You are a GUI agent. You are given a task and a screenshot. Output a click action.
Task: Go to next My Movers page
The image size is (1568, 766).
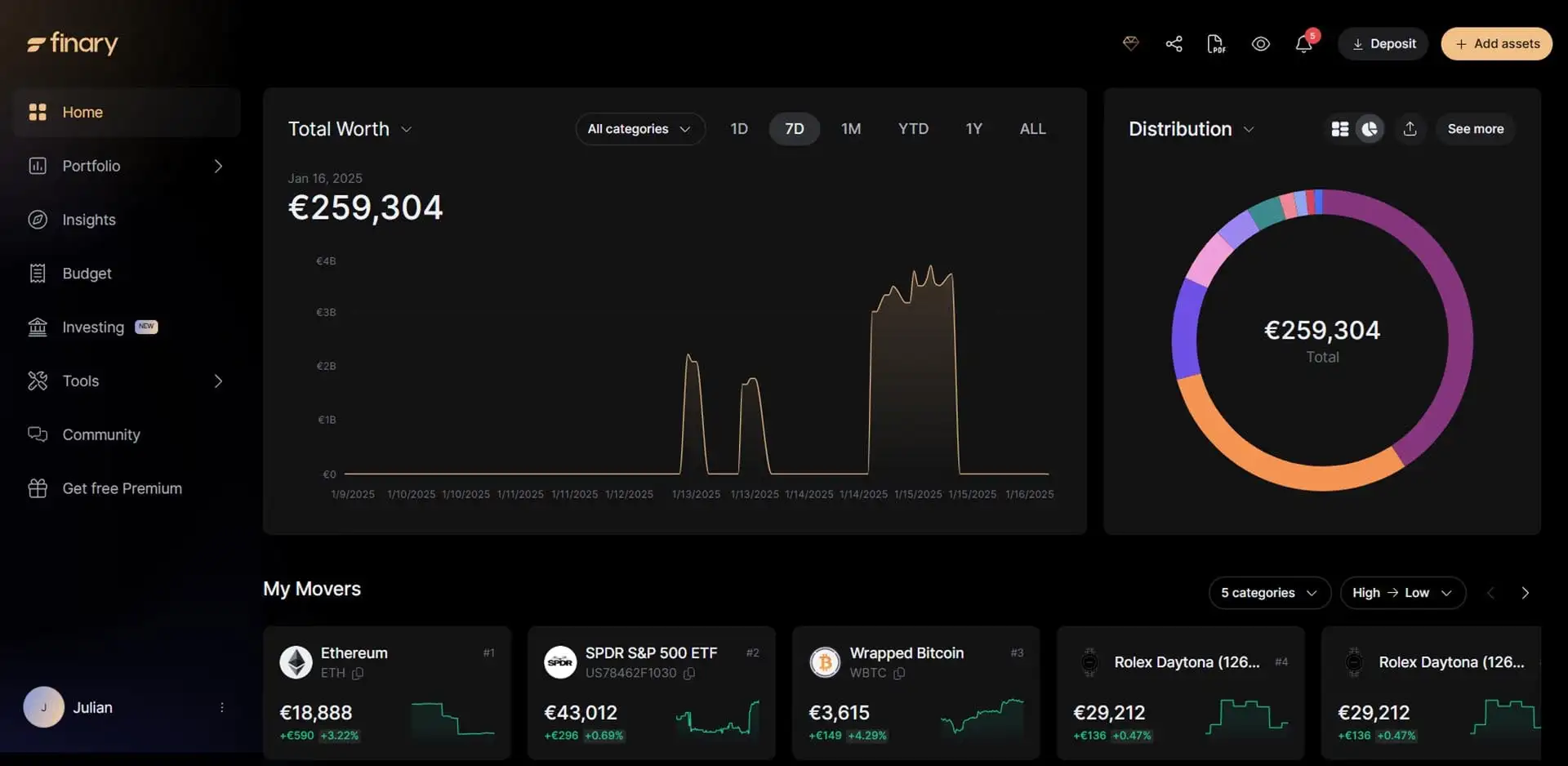coord(1525,593)
